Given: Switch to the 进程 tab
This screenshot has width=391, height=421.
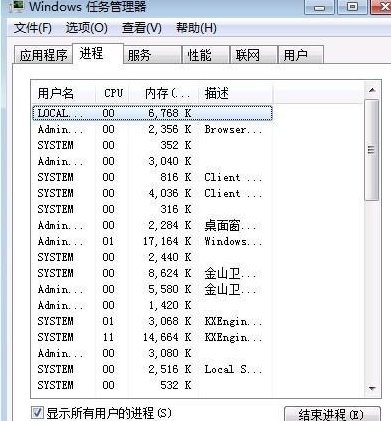Looking at the screenshot, I should [x=98, y=53].
